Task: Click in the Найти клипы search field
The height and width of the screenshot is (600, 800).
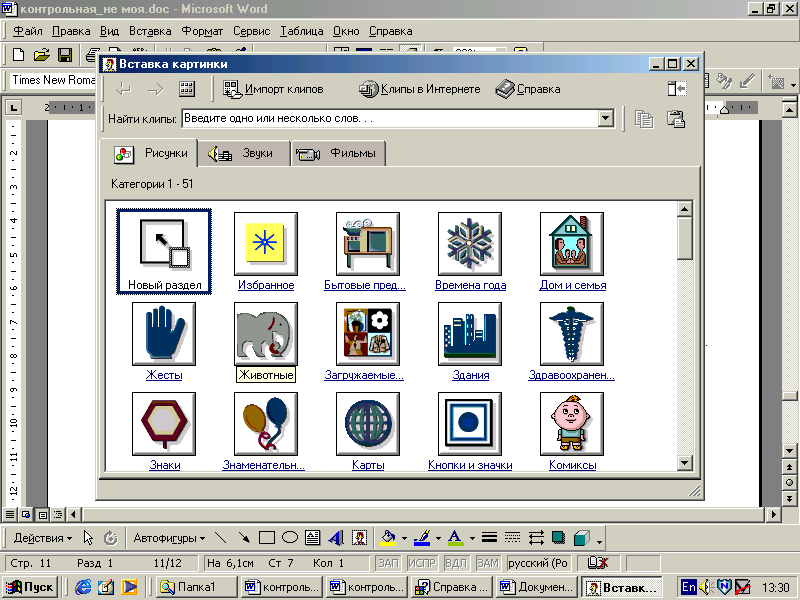Action: pos(390,118)
